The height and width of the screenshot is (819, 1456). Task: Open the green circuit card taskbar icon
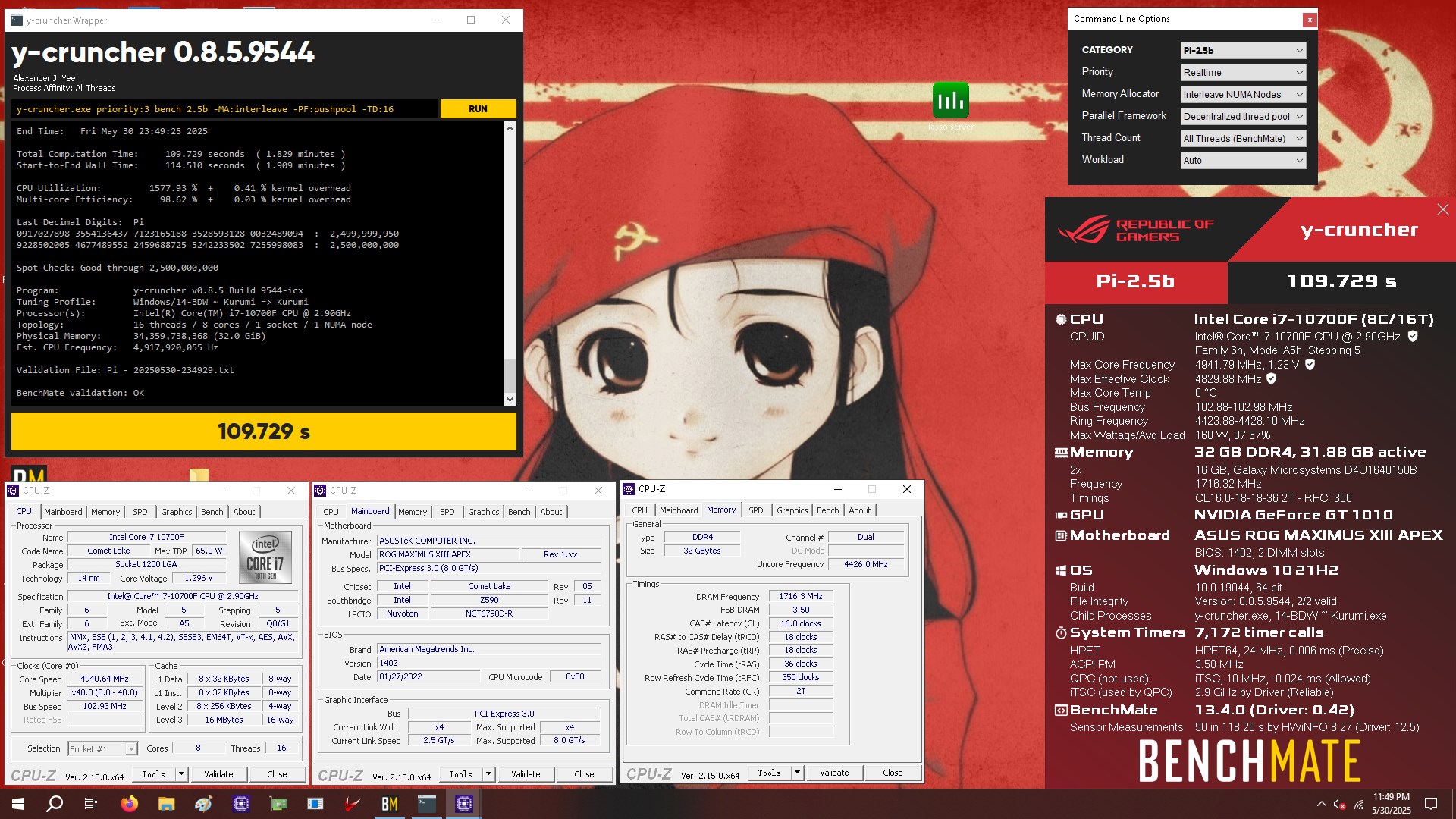(278, 804)
